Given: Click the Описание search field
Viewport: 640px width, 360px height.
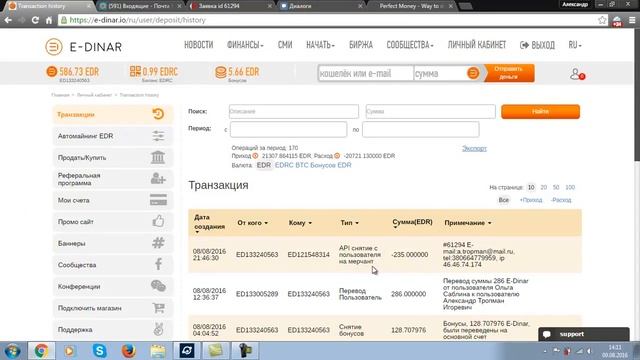Looking at the screenshot, I should (x=294, y=111).
